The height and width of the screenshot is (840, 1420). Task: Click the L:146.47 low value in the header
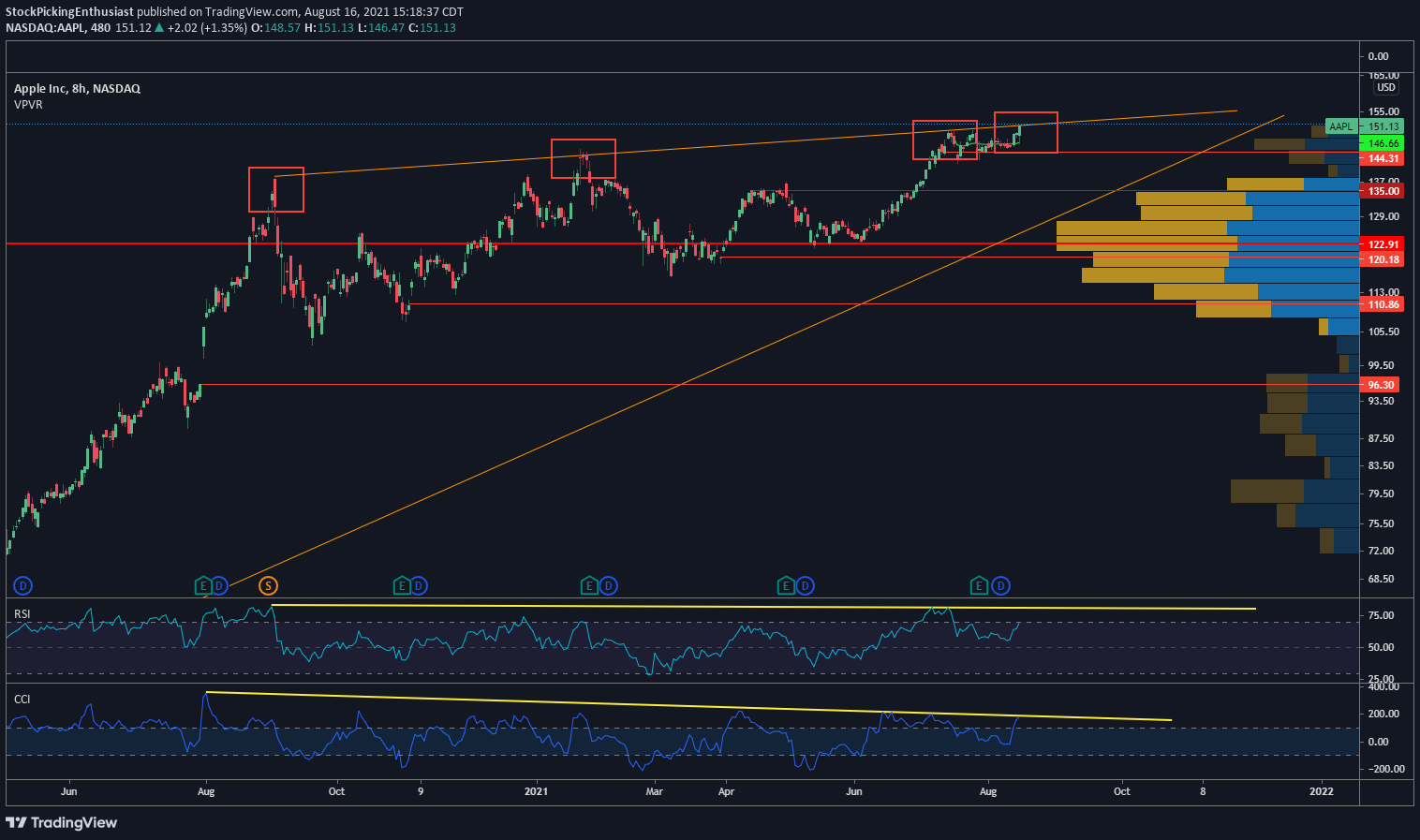click(382, 28)
